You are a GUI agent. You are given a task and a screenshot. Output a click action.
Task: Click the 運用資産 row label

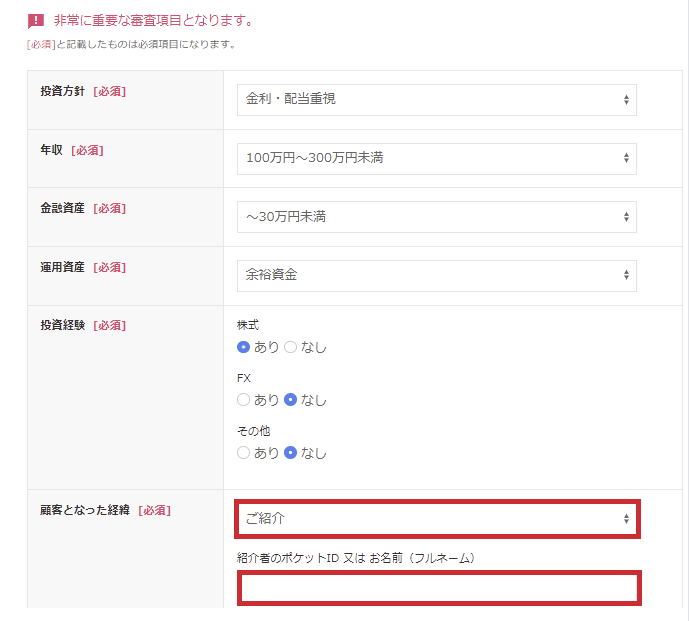click(63, 267)
